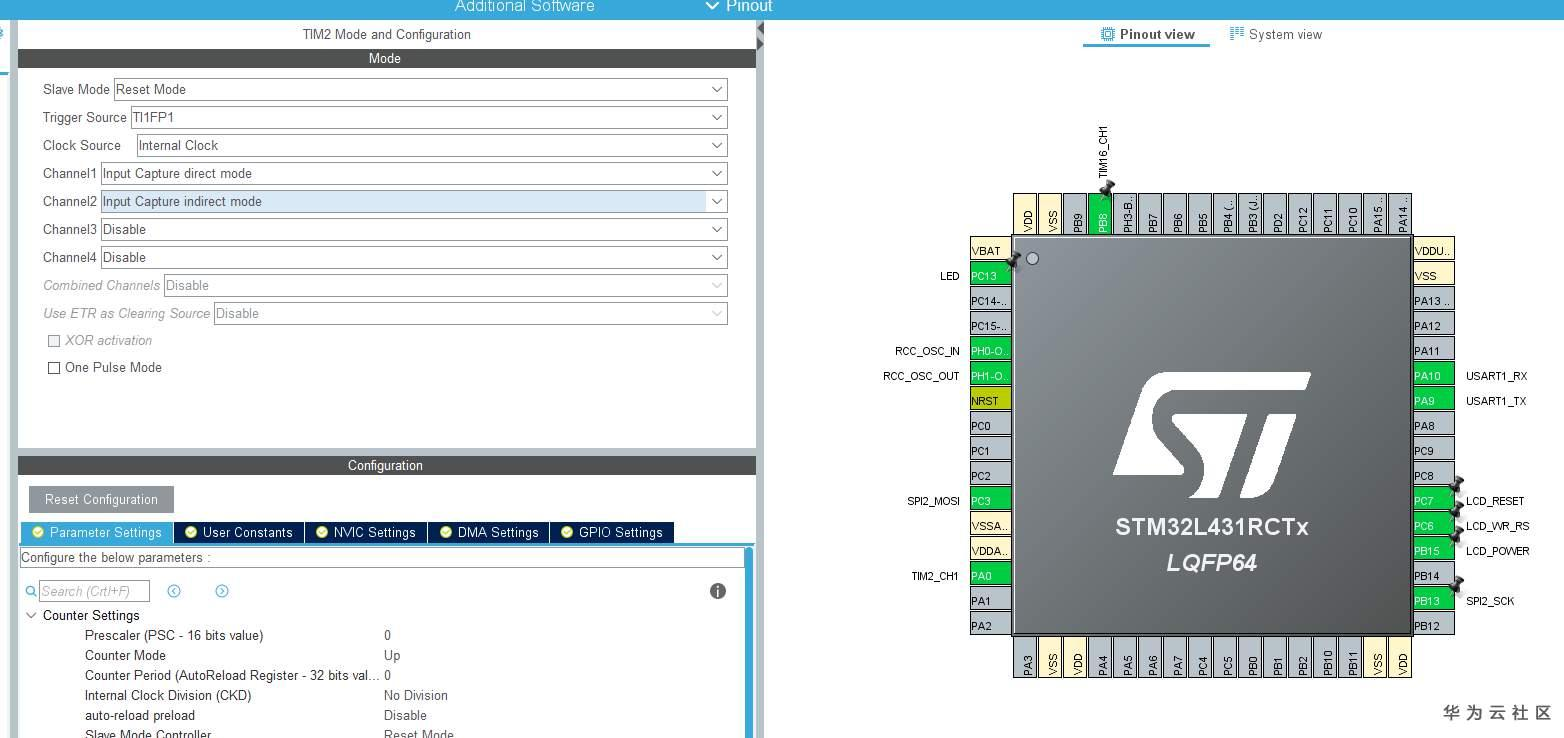Image resolution: width=1564 pixels, height=738 pixels.
Task: Select the PA9 USART1_TX pin
Action: pos(1433,401)
